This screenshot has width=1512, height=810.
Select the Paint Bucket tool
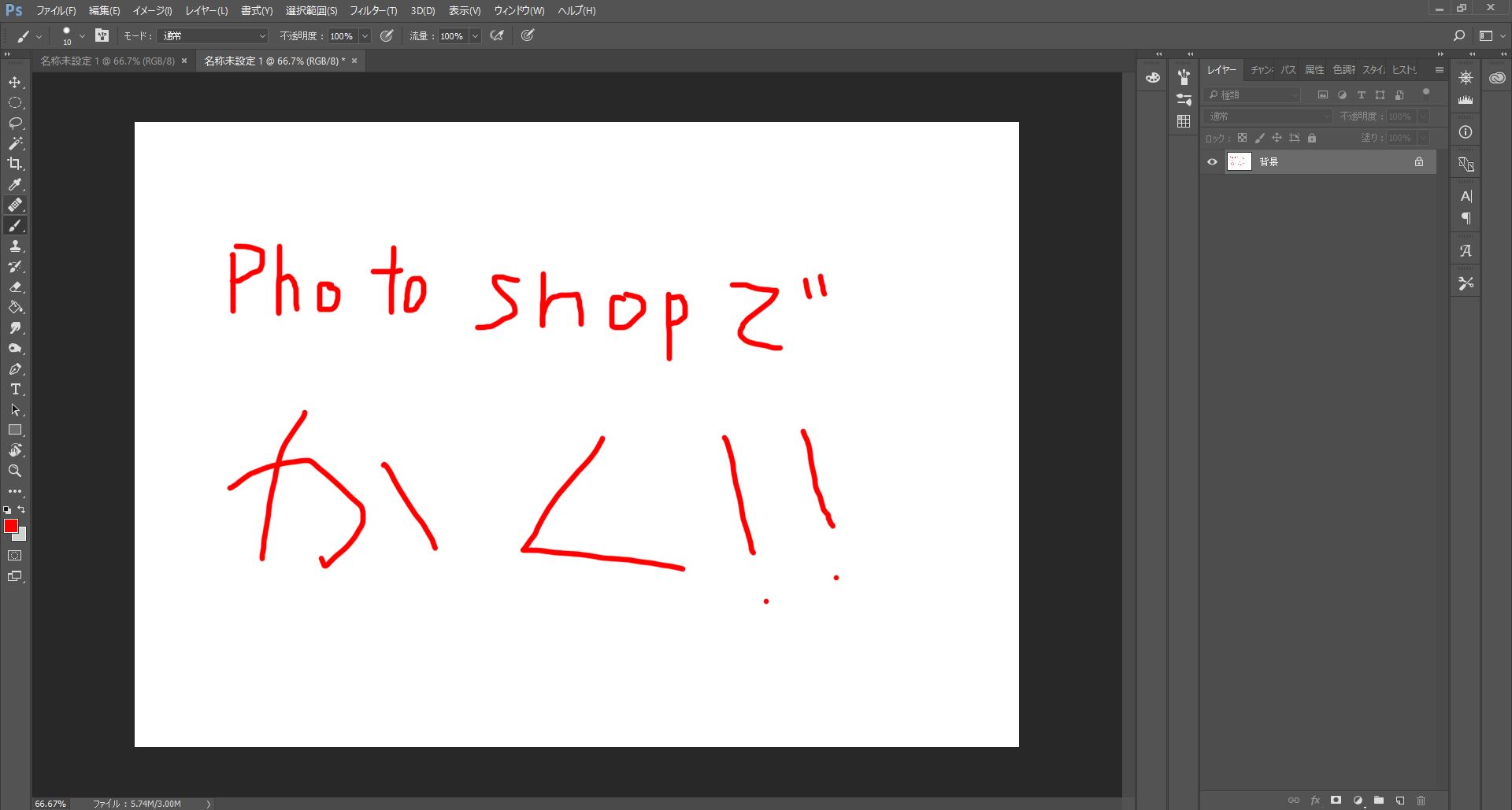(x=15, y=308)
